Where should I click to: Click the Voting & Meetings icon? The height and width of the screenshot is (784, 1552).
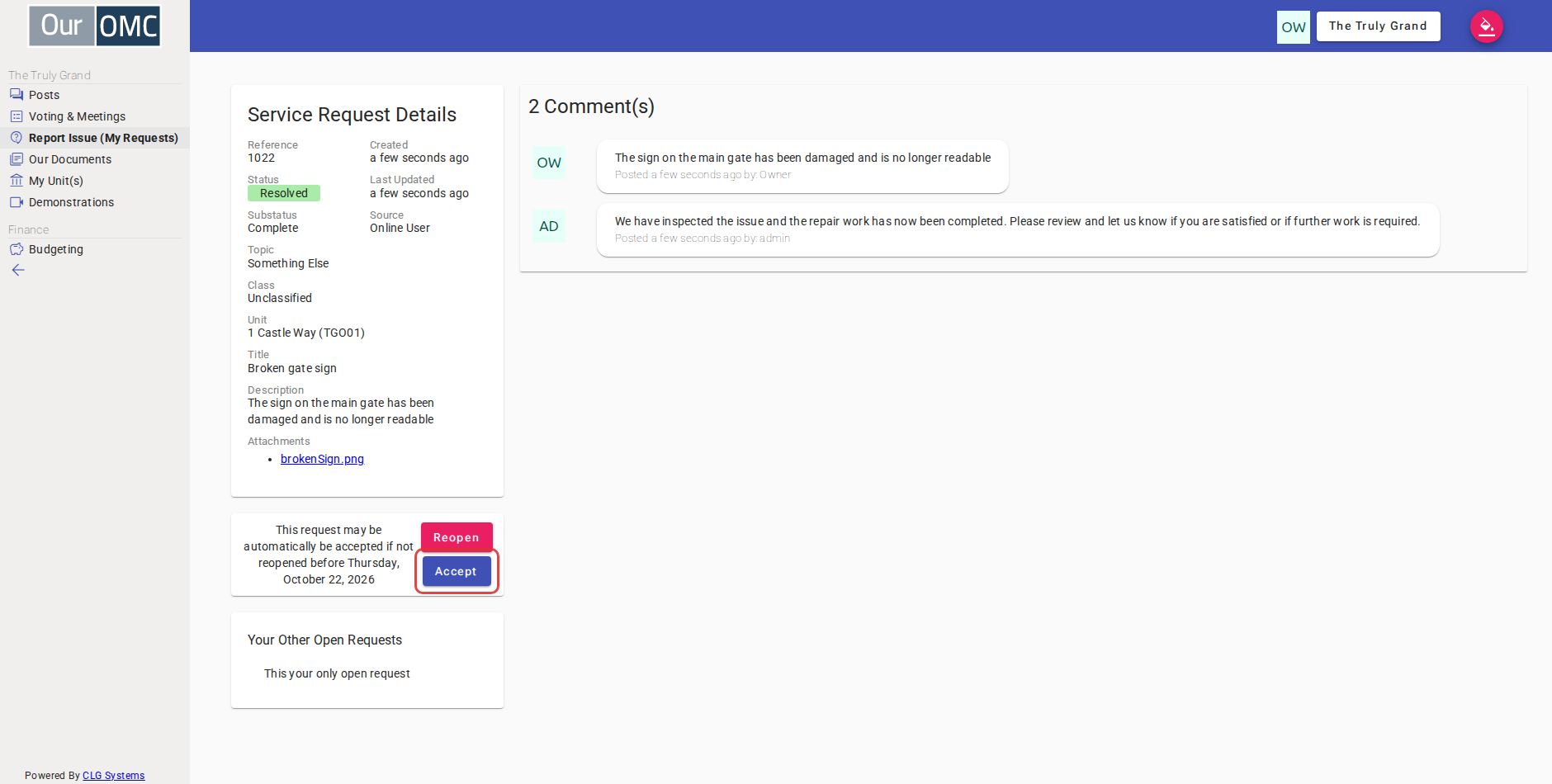pos(17,116)
